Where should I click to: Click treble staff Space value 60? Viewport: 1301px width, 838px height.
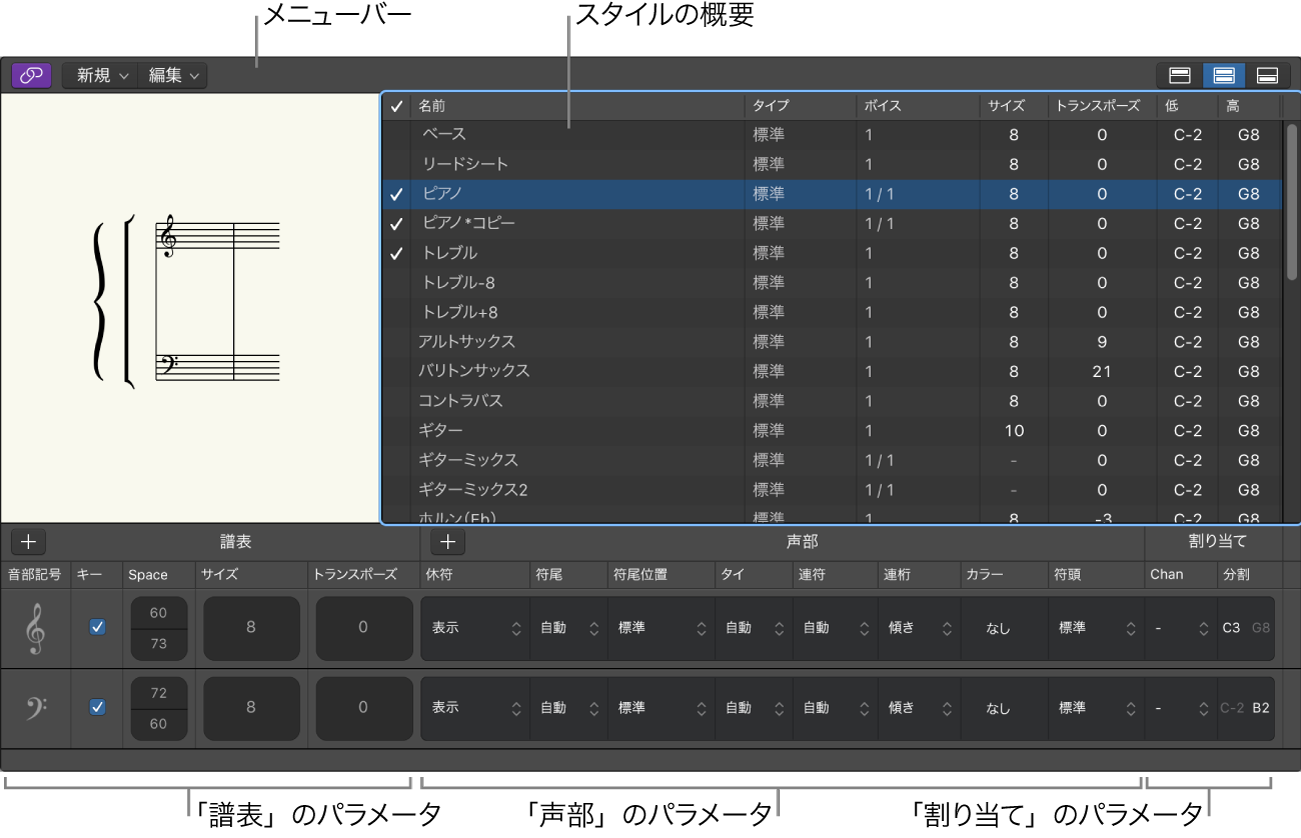(x=158, y=612)
